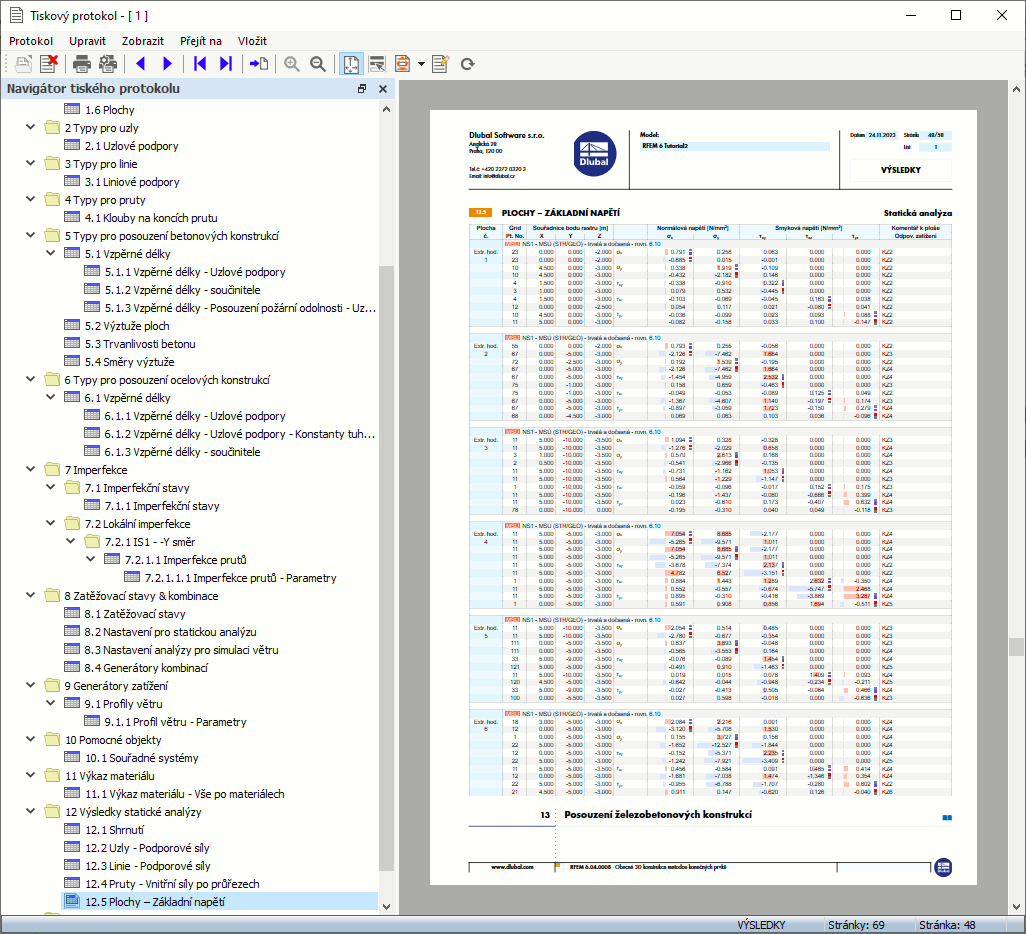Viewport: 1026px width, 934px height.
Task: Collapse the '12 Výsledky statické analýzy' folder
Action: point(31,811)
